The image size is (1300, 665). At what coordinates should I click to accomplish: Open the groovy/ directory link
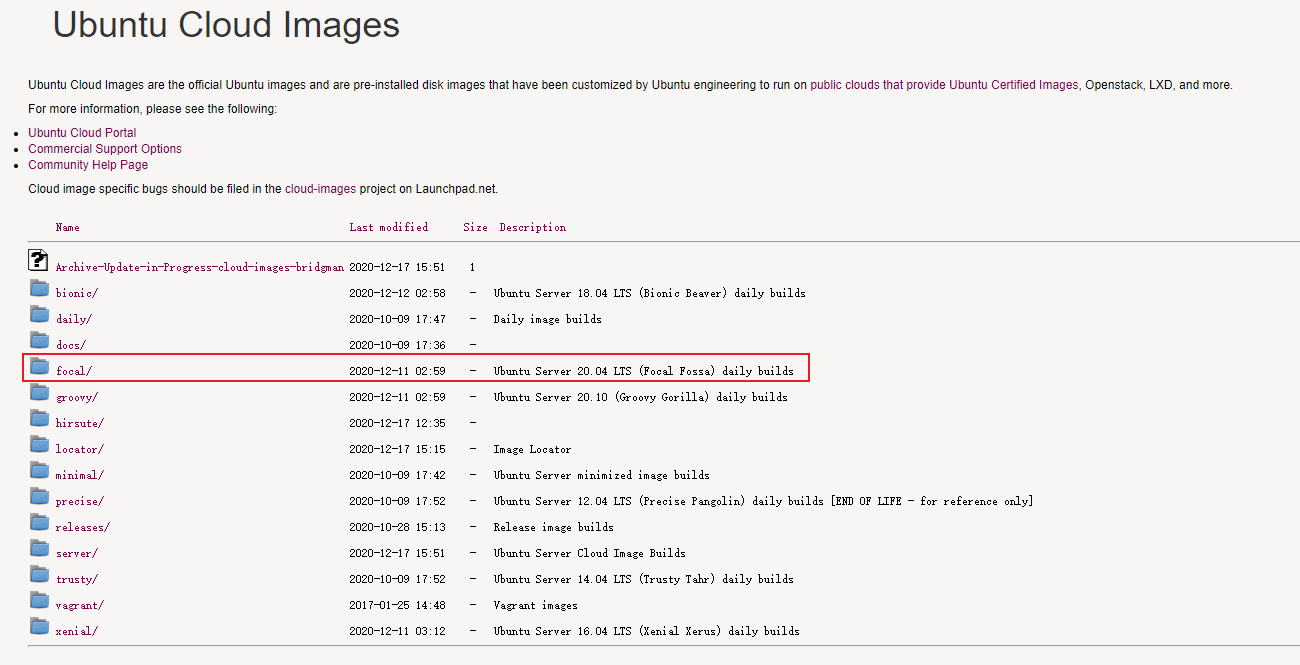pyautogui.click(x=77, y=397)
